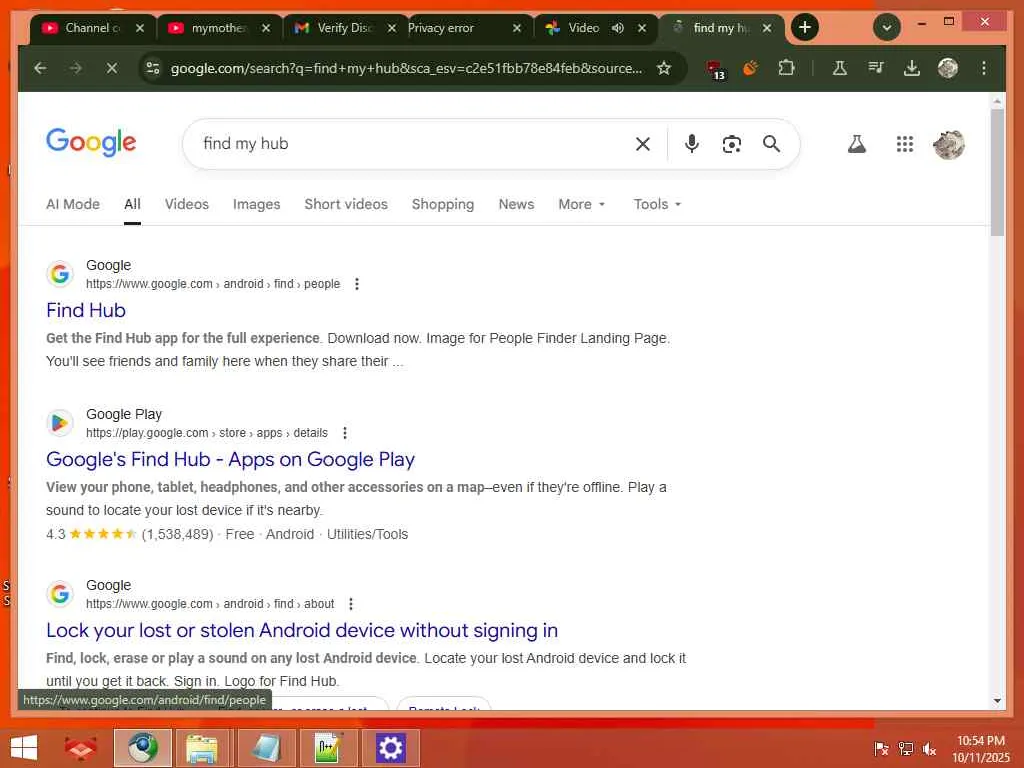Open more options for Find Hub result
This screenshot has width=1024, height=768.
click(357, 284)
